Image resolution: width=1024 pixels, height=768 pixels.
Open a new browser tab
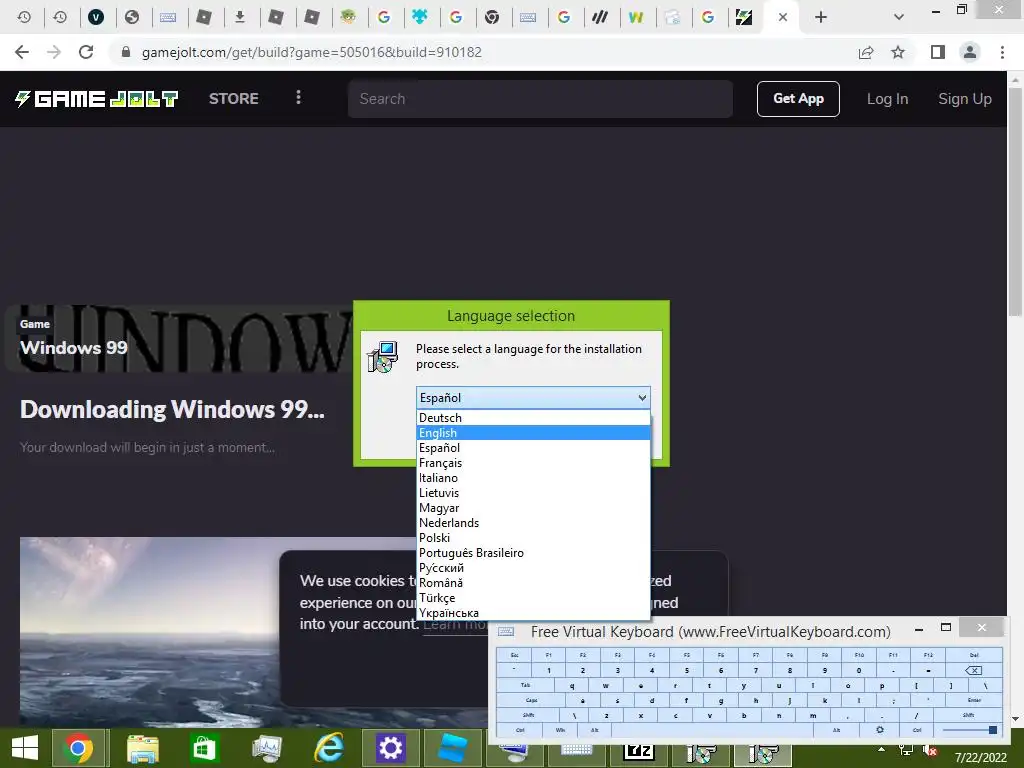click(821, 17)
